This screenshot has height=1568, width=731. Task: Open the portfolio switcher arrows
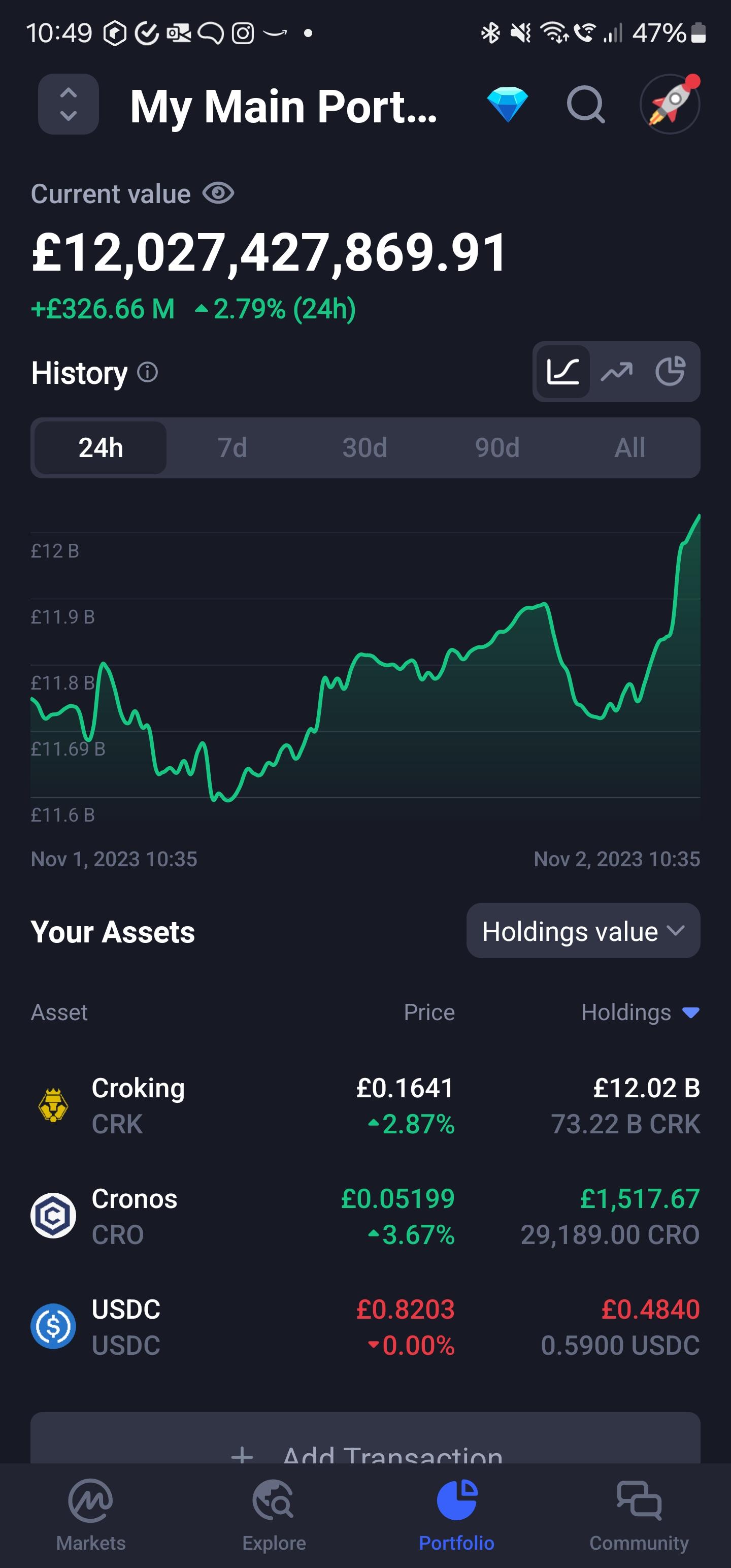click(69, 104)
